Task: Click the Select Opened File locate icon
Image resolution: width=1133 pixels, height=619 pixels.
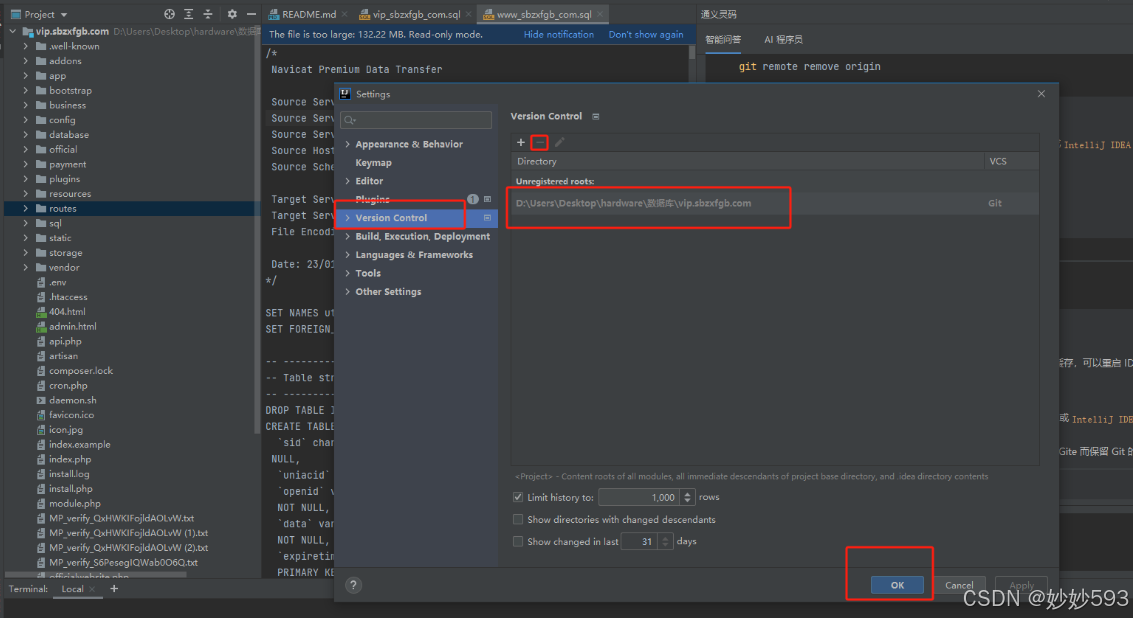Action: pos(169,14)
